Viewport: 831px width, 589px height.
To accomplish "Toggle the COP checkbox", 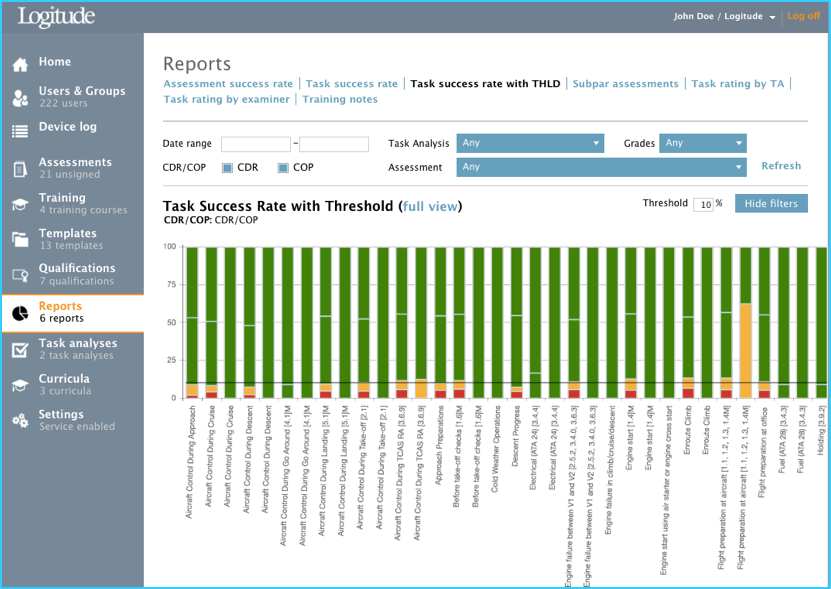I will [283, 168].
